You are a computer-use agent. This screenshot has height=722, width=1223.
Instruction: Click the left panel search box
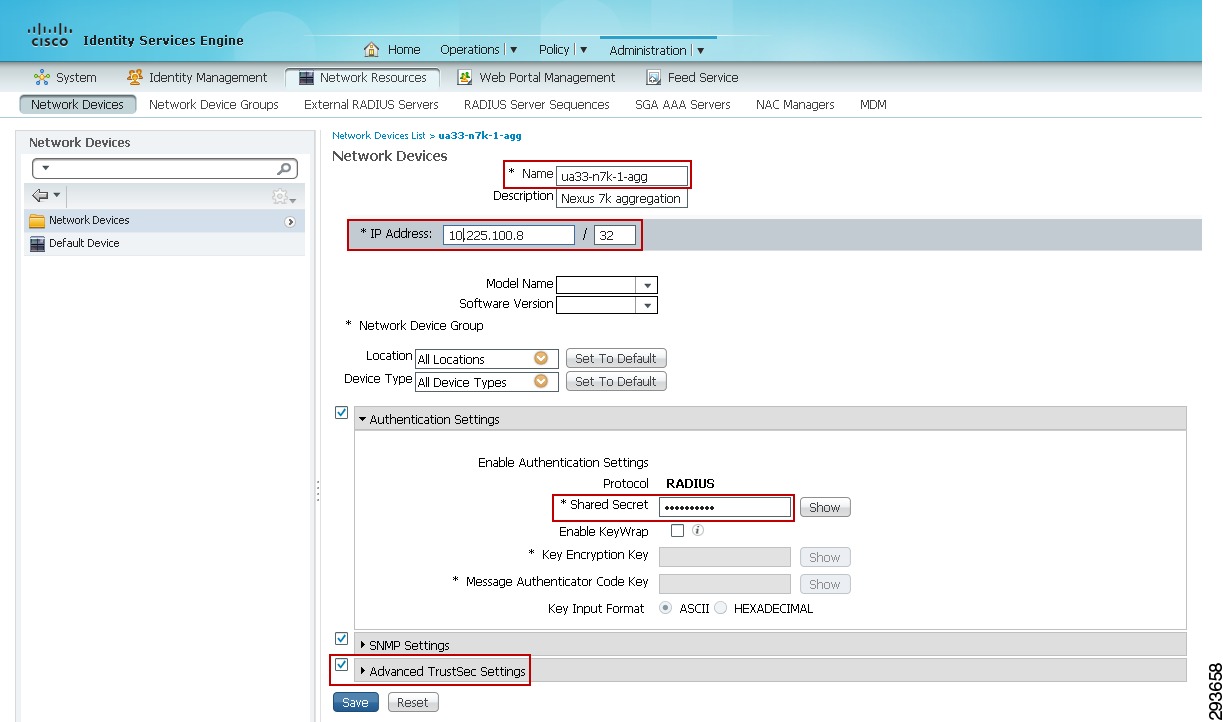(165, 169)
